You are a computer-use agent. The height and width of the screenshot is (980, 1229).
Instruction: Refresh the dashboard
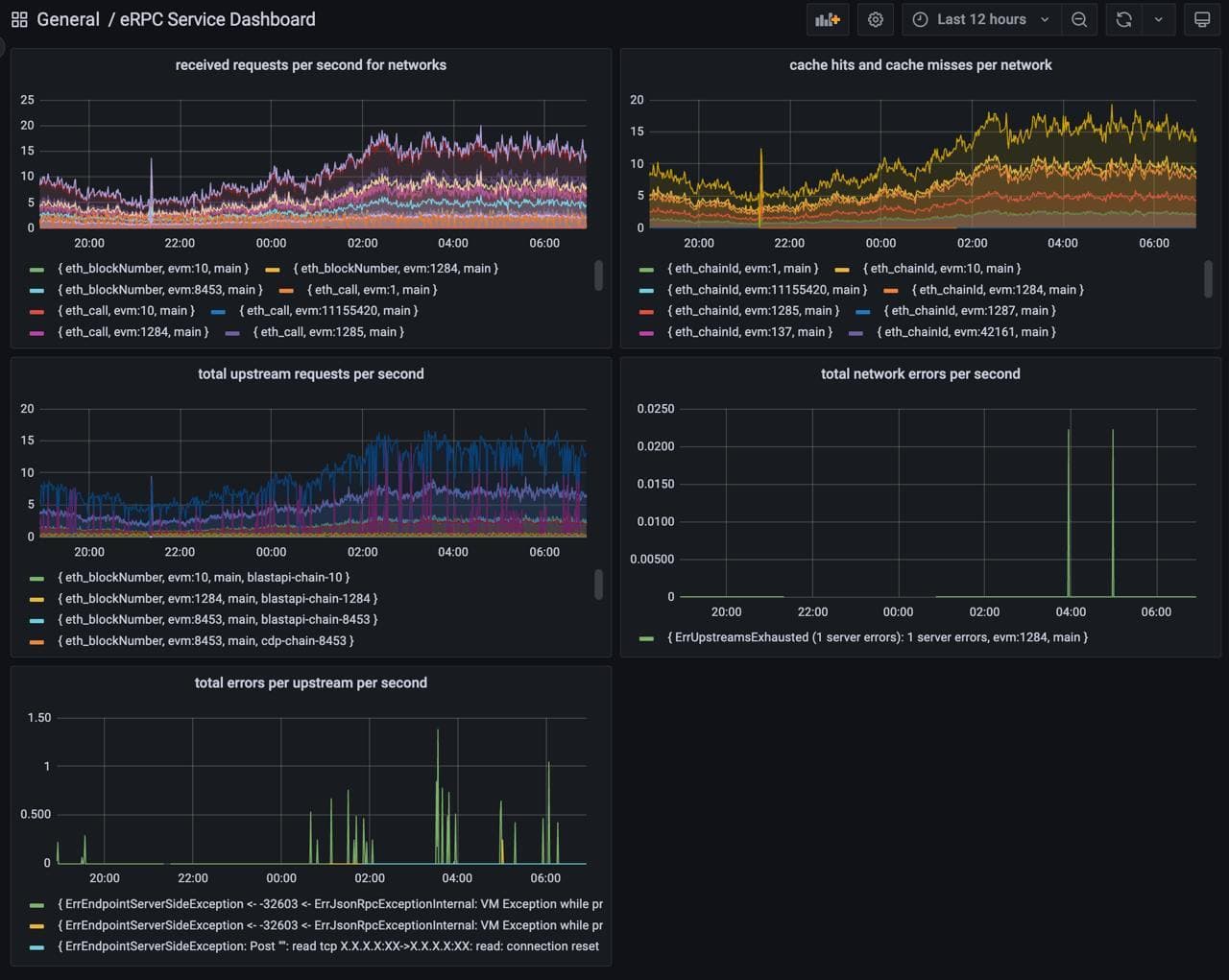pos(1123,19)
